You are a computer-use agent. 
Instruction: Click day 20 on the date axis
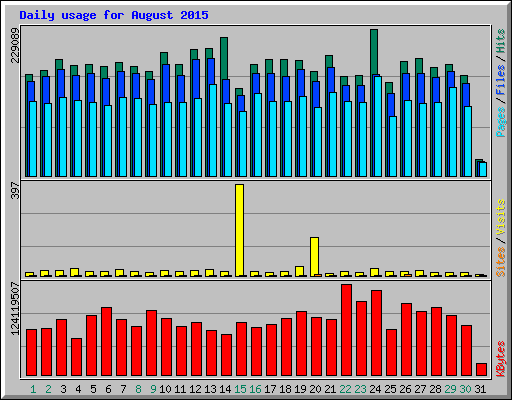pos(315,389)
